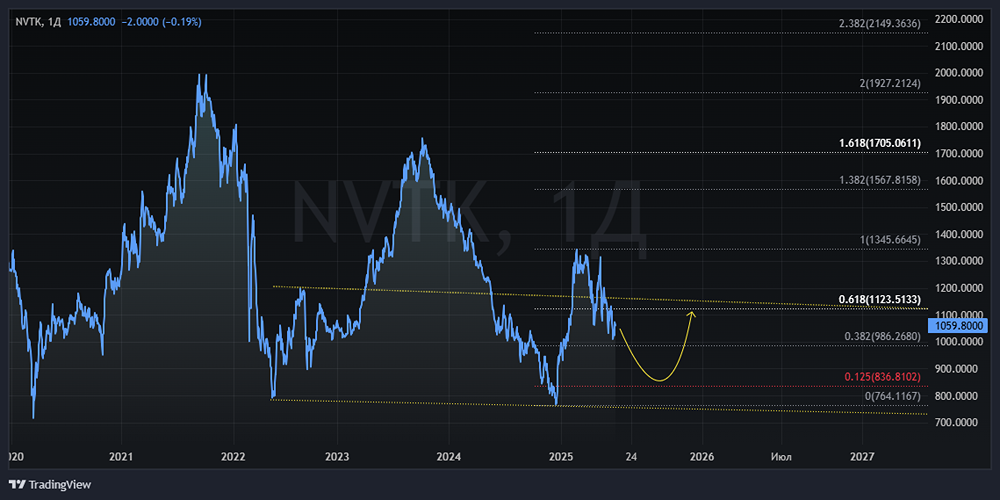Click 1800.0000 on the price axis
This screenshot has height=500, width=1000.
pos(960,127)
